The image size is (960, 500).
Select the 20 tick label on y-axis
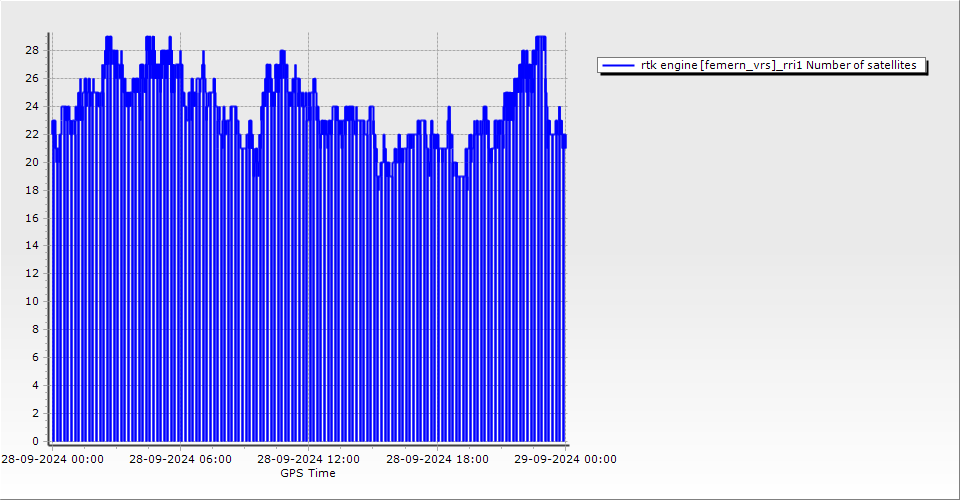click(32, 162)
